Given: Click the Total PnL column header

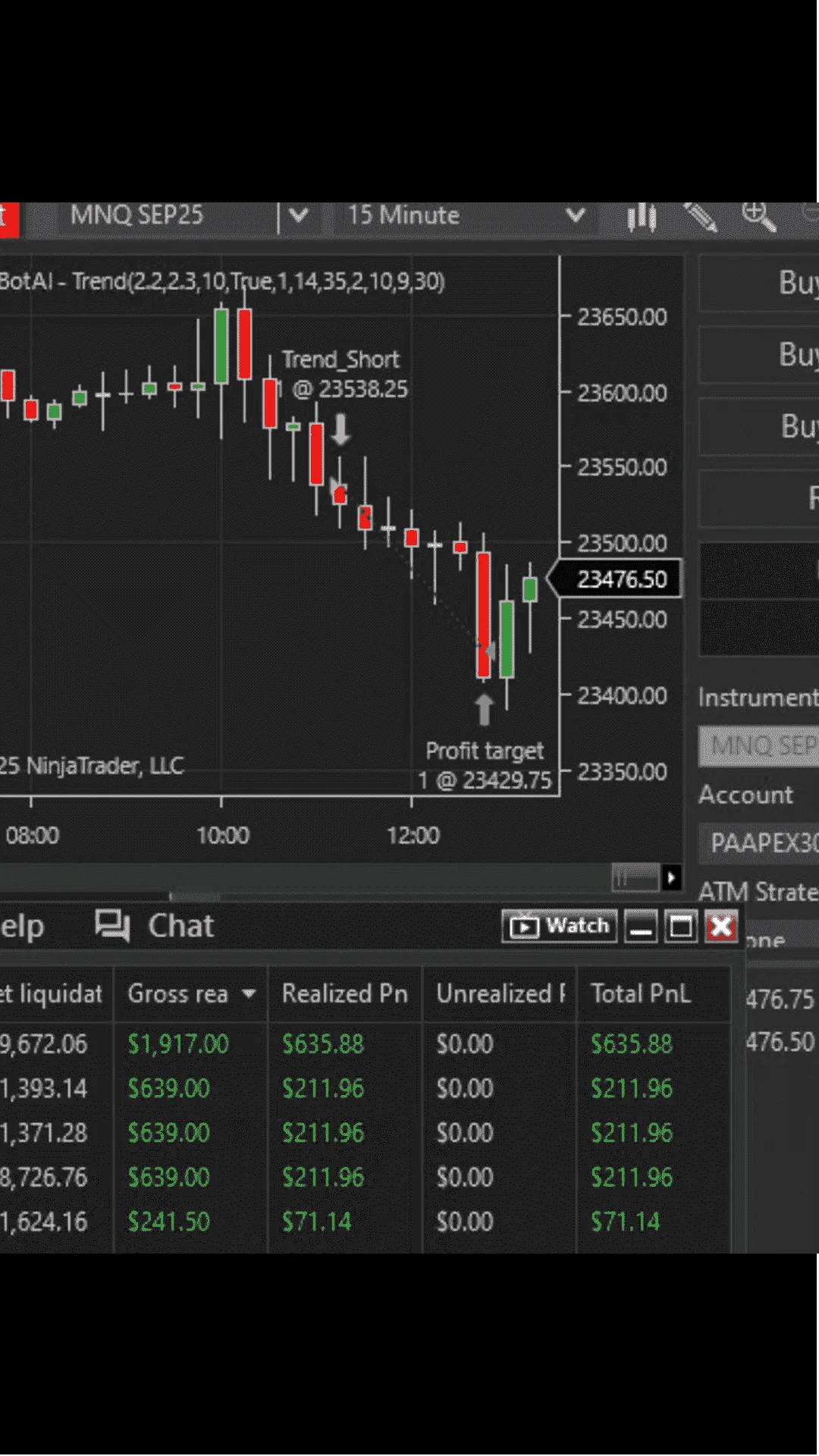Looking at the screenshot, I should [x=654, y=993].
